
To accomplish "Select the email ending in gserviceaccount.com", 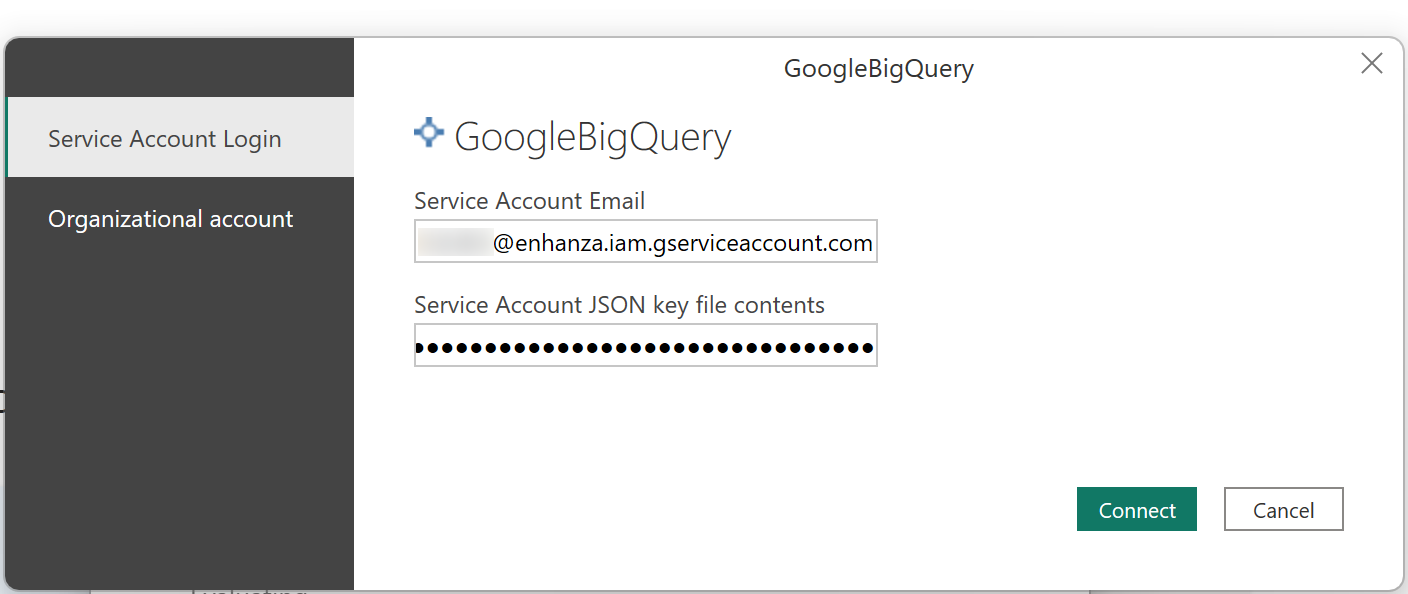I will 645,241.
